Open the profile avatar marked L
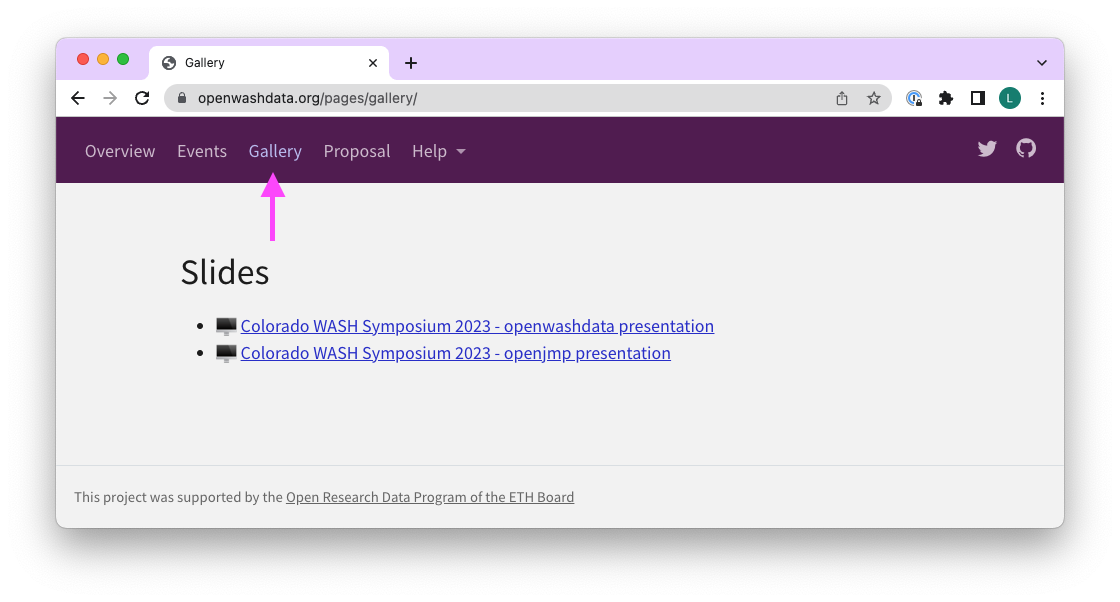Screen dimensions: 1120x602 [1009, 98]
